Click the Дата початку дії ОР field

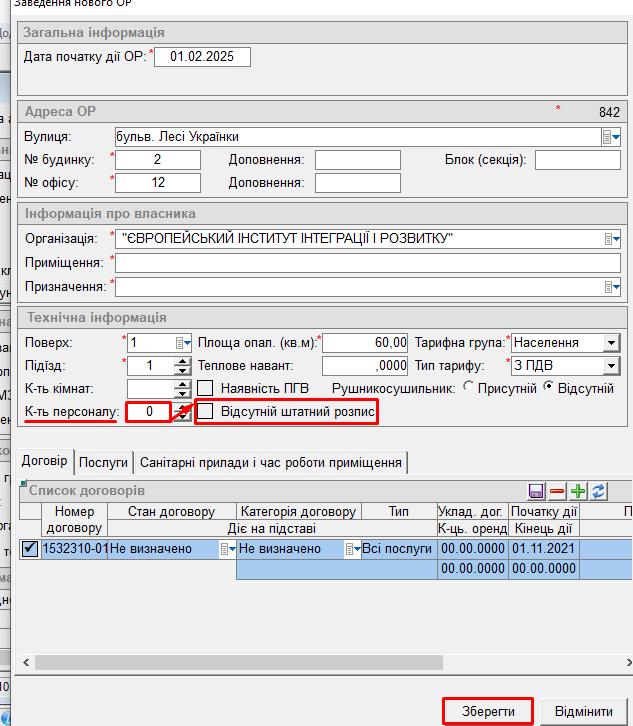click(203, 57)
